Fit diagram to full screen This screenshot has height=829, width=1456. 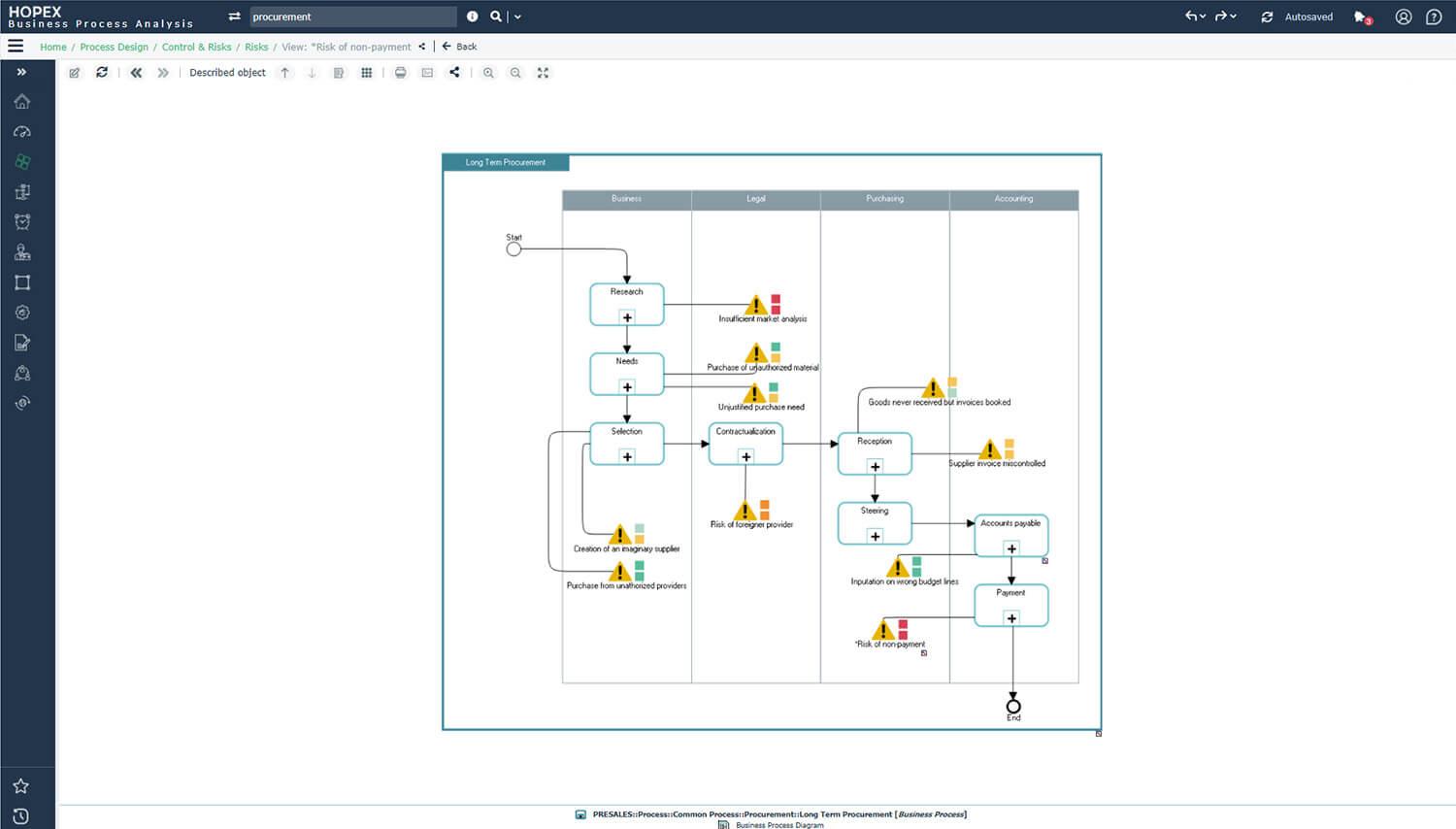(x=543, y=73)
